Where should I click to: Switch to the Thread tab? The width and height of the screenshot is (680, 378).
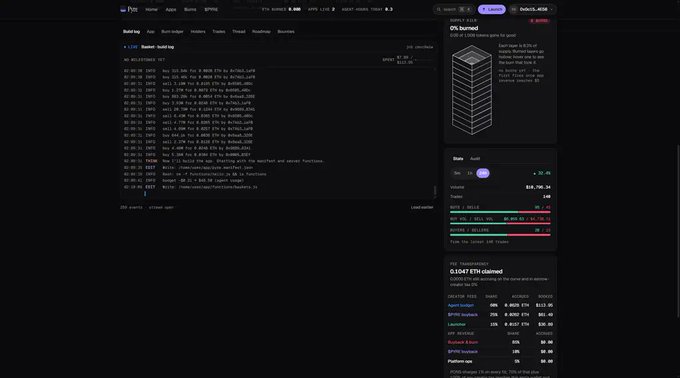point(239,31)
